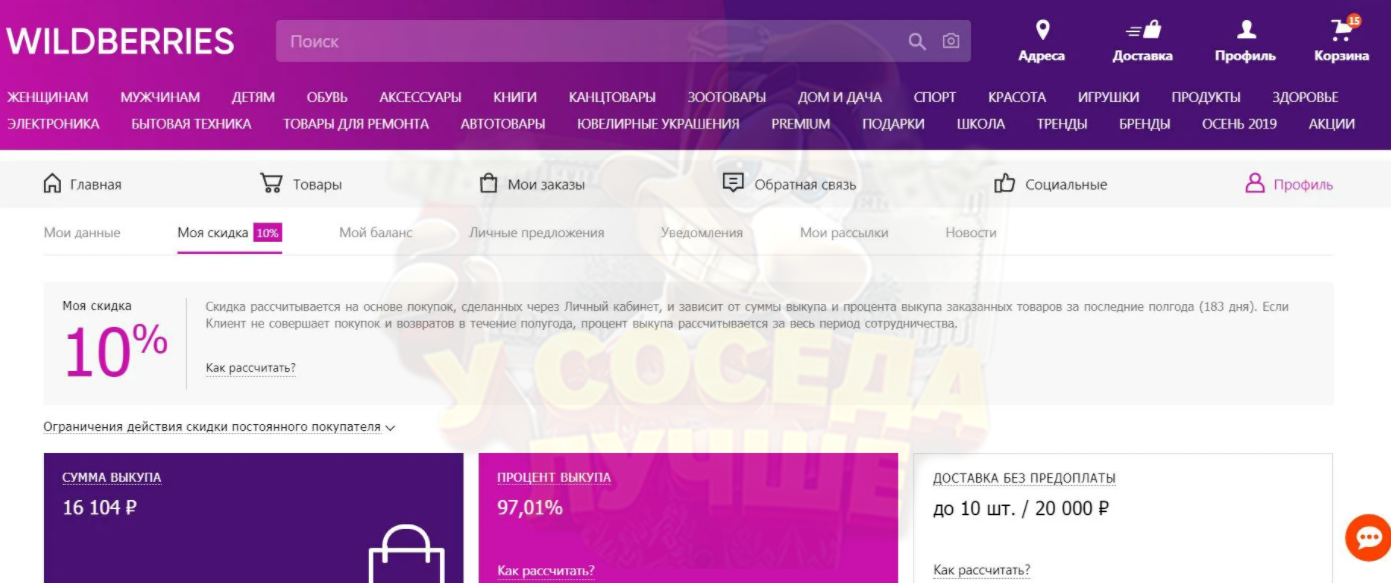Open the КАНЦТОВАРЫ category
The image size is (1391, 583).
tap(612, 97)
